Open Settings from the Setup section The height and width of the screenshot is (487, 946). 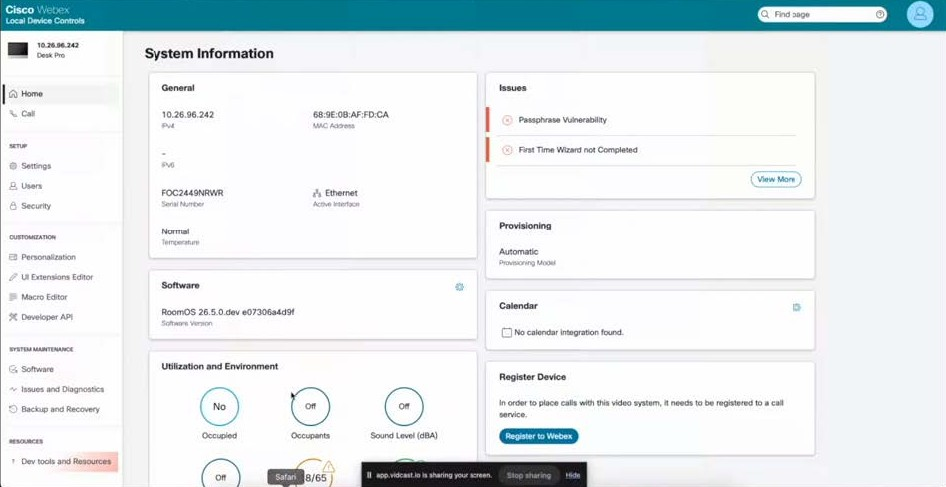pyautogui.click(x=36, y=166)
